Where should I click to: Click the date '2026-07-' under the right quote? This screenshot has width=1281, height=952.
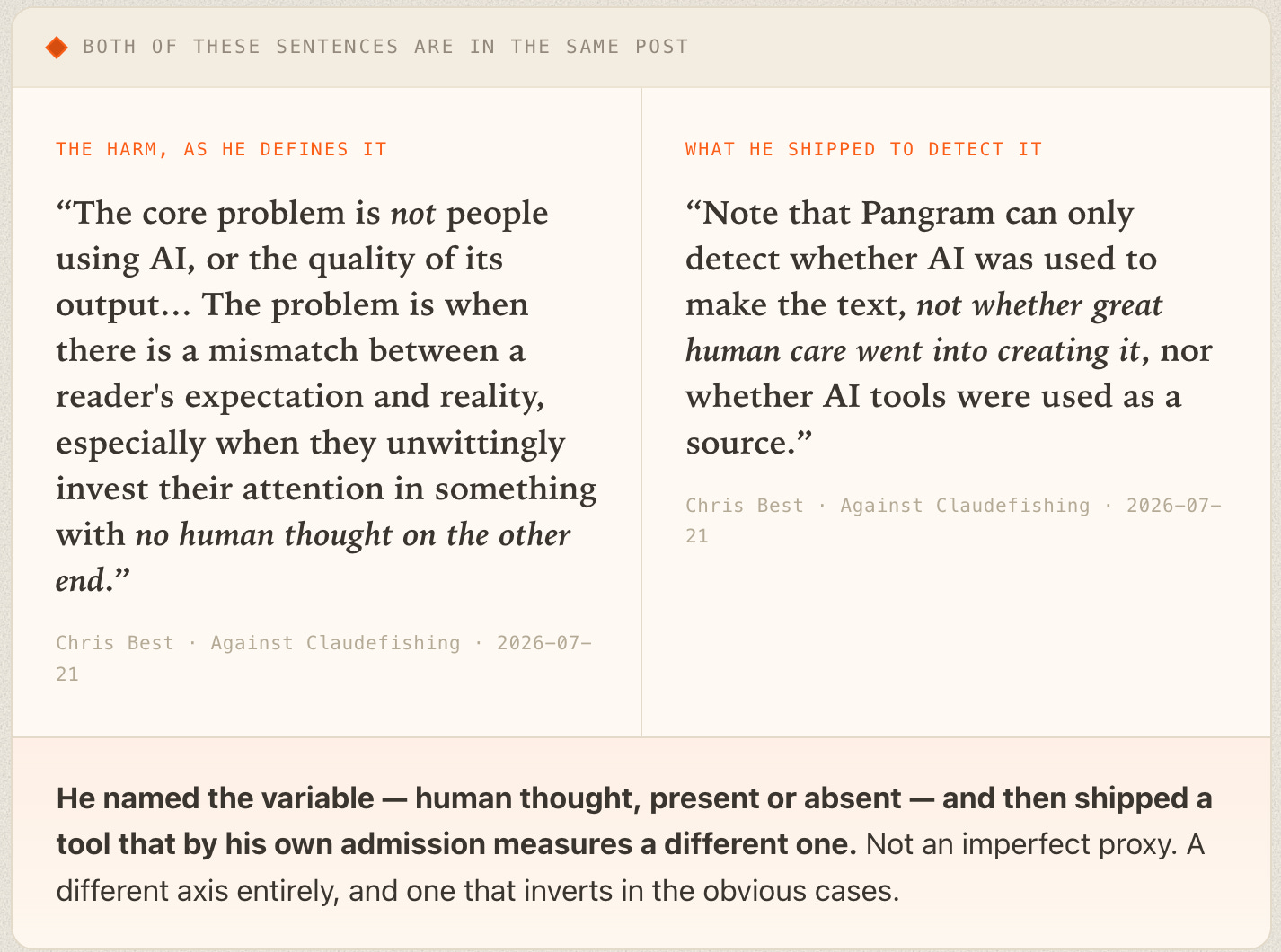coord(1174,506)
